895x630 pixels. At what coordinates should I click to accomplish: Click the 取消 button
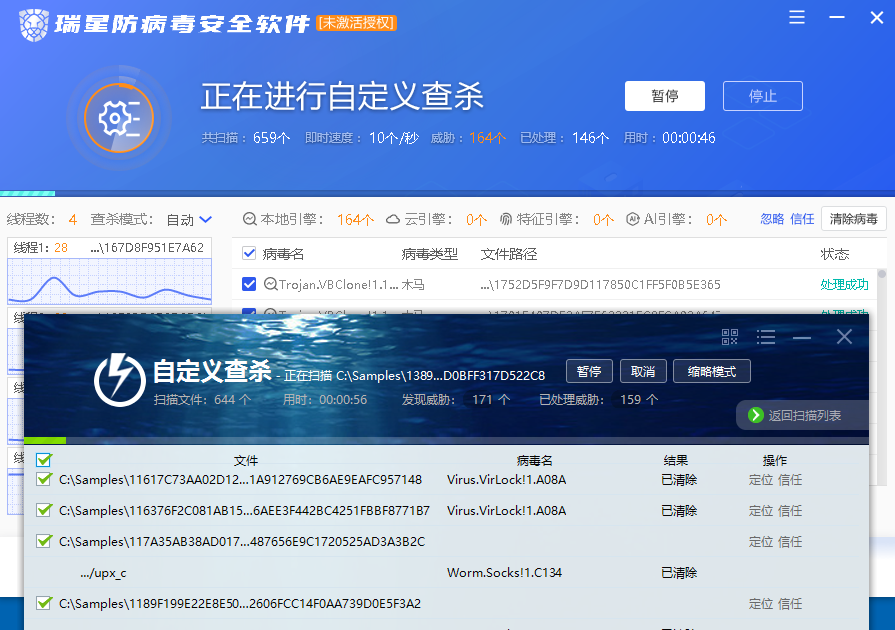tap(643, 371)
